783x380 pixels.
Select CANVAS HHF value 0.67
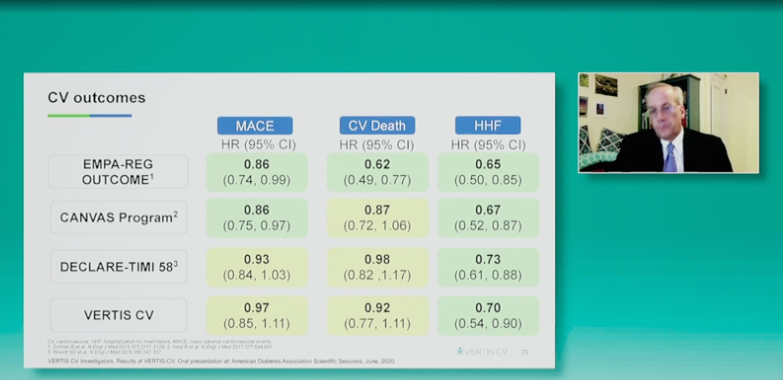488,210
